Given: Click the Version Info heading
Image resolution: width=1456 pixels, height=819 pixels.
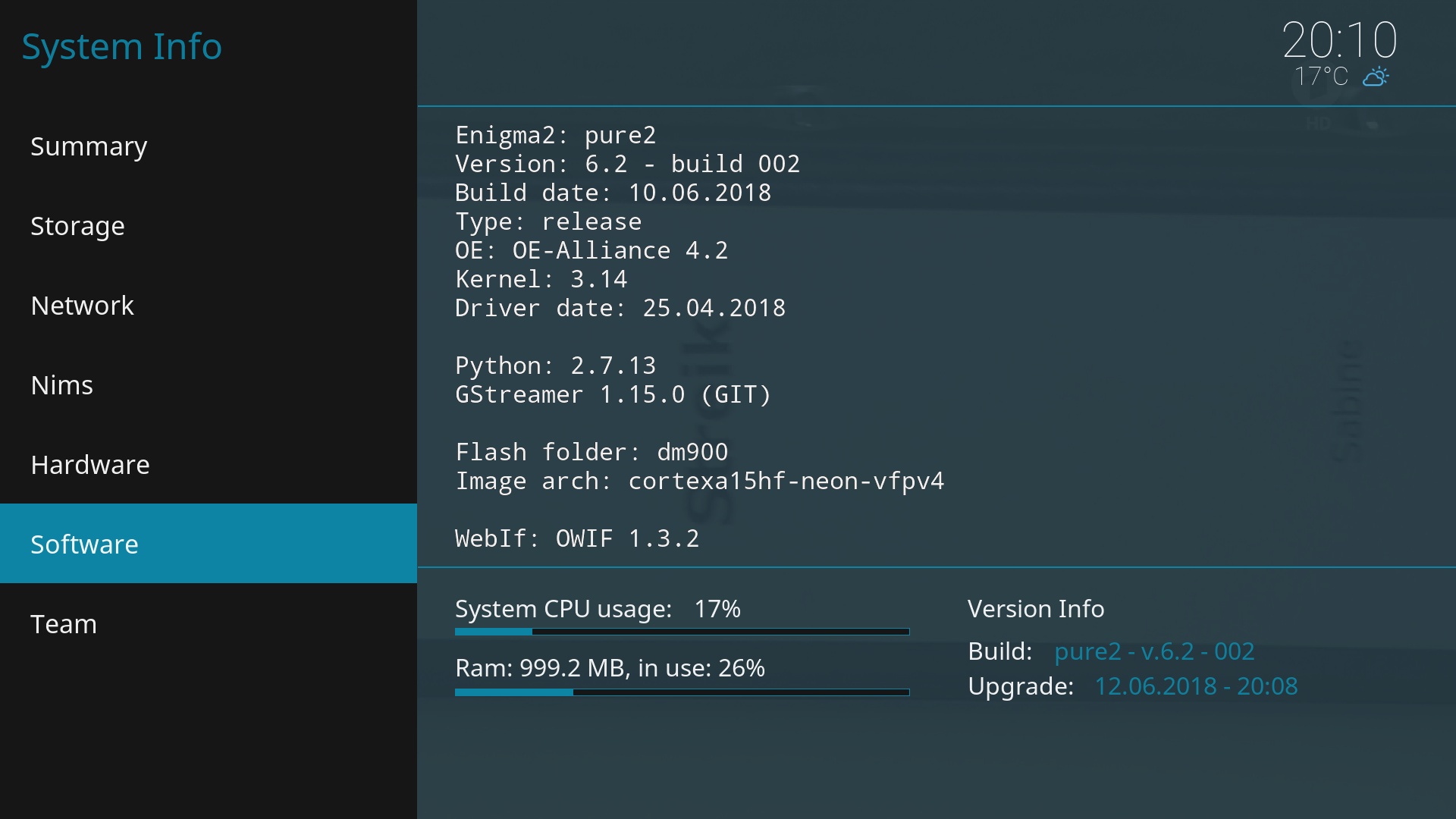Looking at the screenshot, I should tap(1036, 609).
